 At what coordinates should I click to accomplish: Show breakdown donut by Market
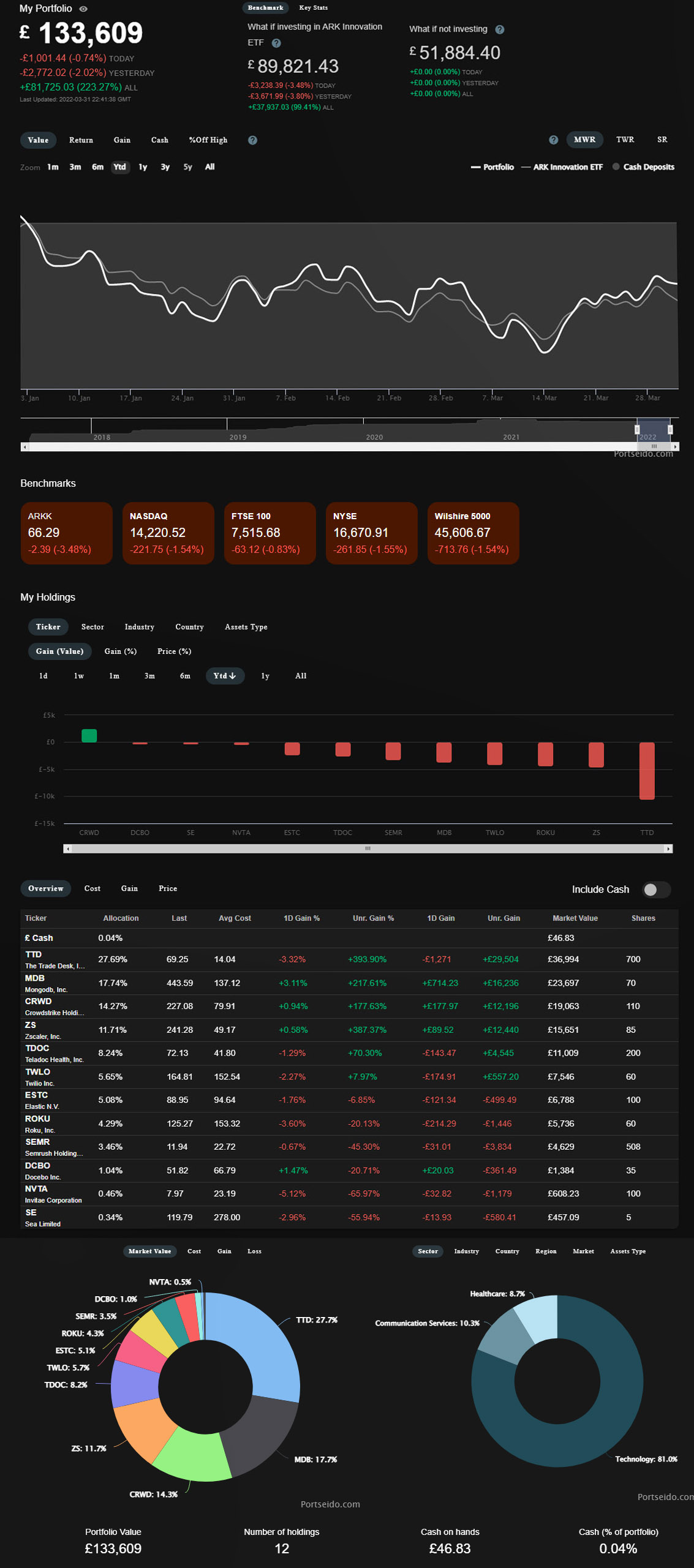click(583, 1251)
